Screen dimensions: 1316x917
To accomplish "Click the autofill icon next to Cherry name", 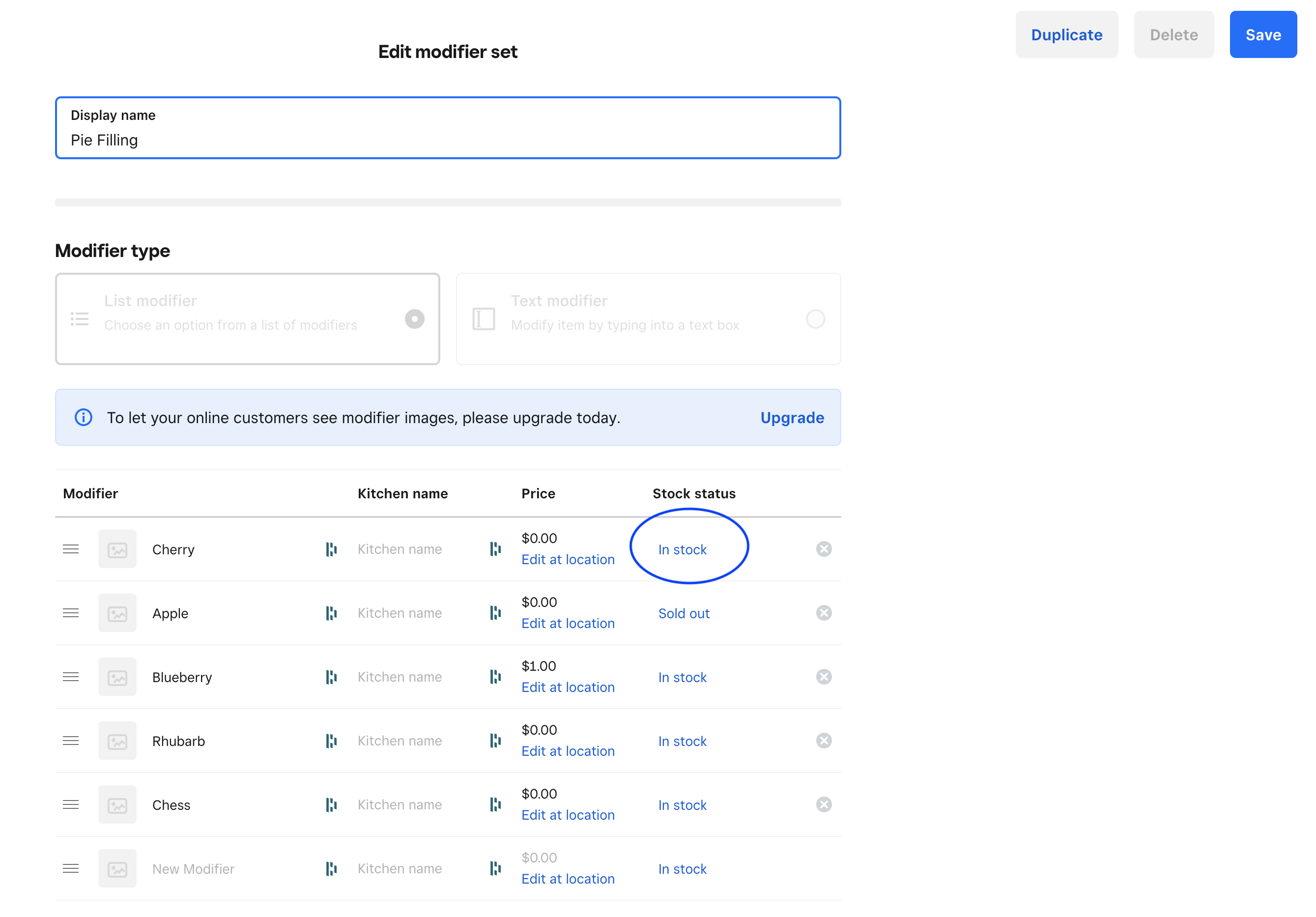I will (331, 549).
